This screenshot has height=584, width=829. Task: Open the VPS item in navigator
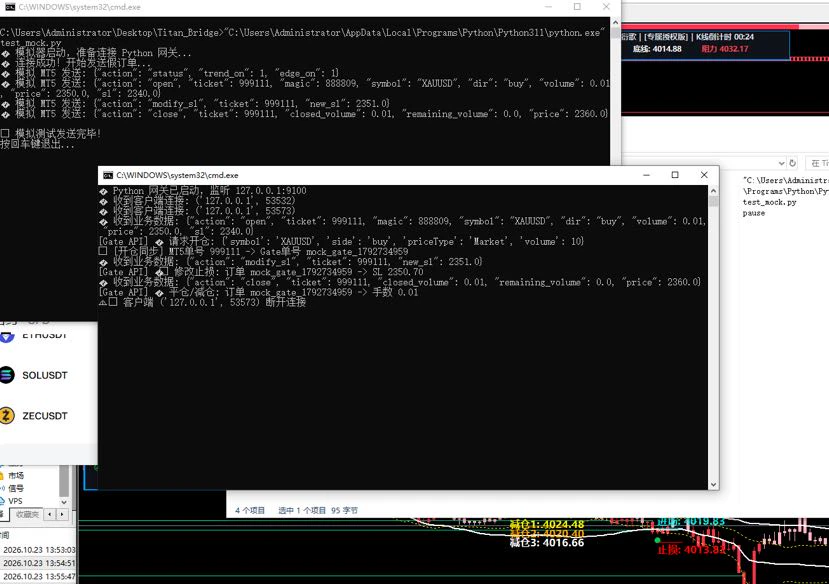15,500
